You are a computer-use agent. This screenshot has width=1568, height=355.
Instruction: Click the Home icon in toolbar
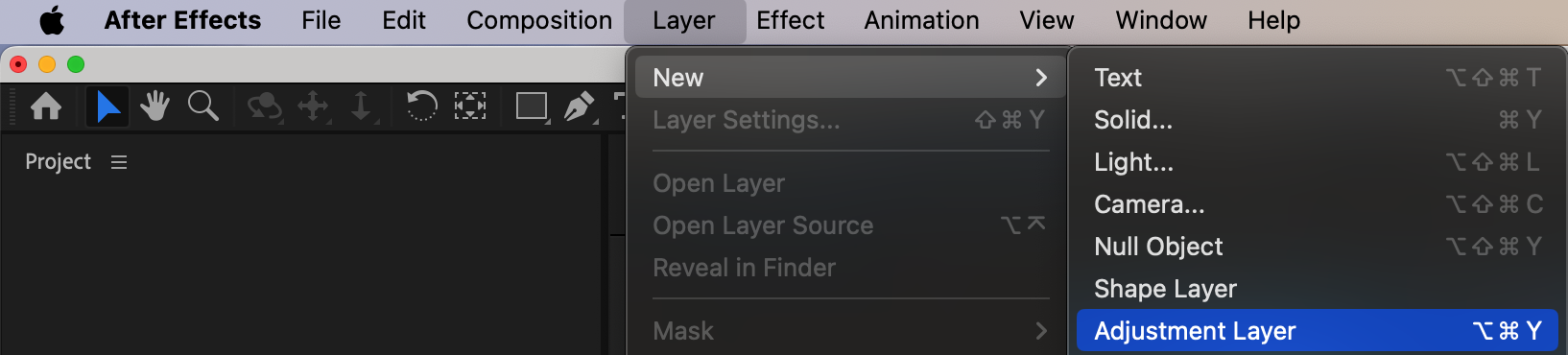pyautogui.click(x=46, y=106)
